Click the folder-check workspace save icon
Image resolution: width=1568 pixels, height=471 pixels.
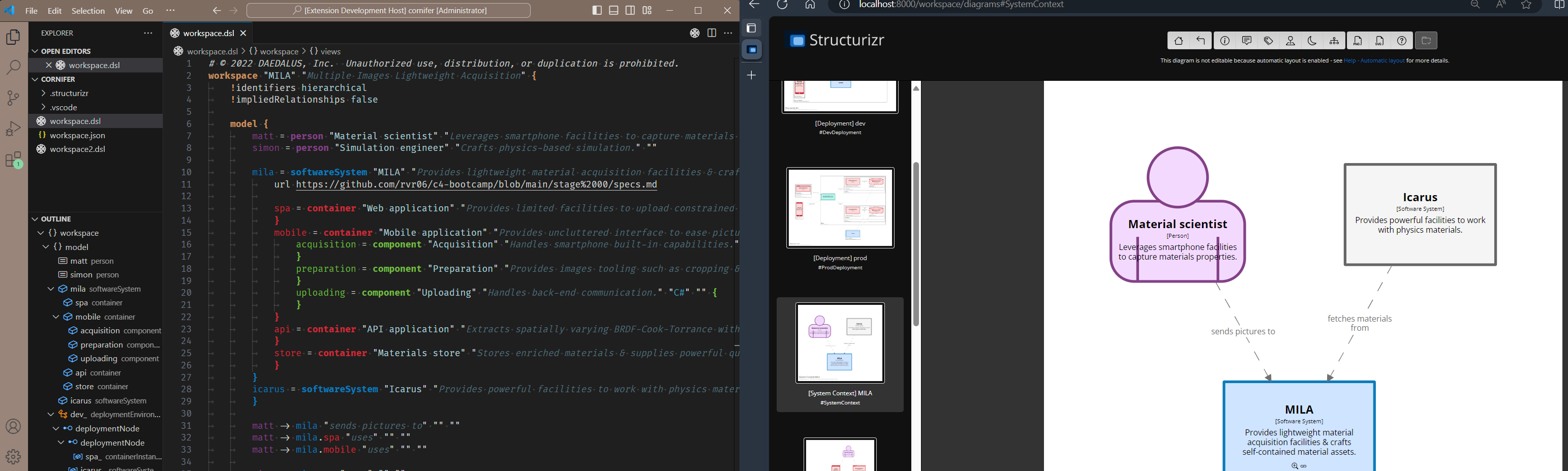coord(1426,41)
